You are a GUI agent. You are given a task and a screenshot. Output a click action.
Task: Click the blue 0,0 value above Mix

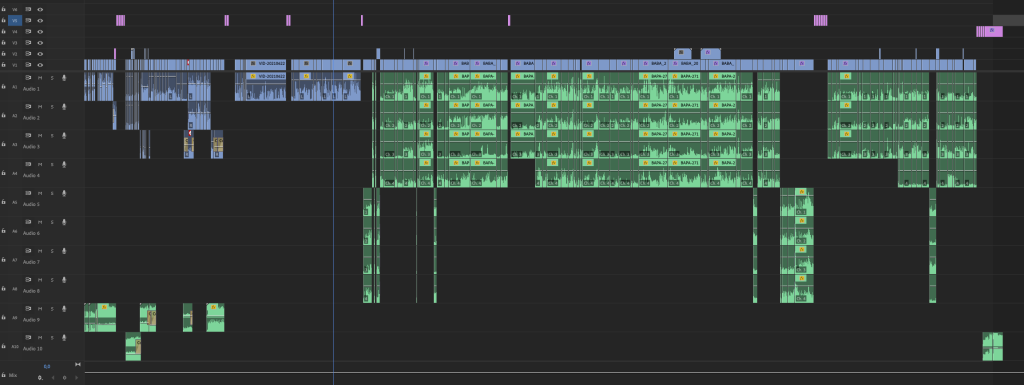coord(47,366)
